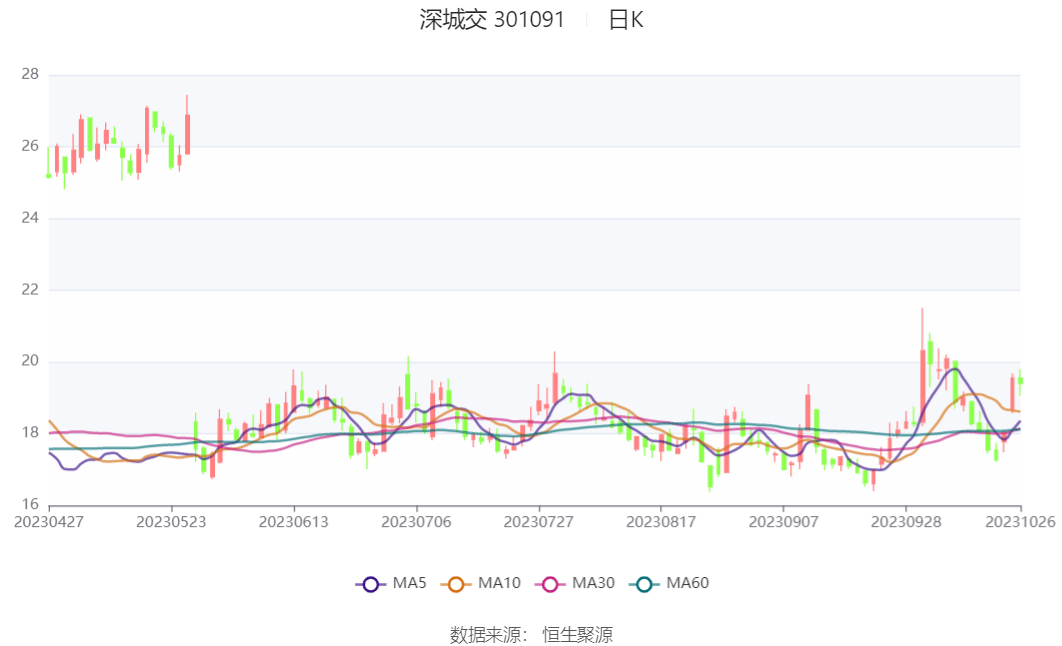Image resolution: width=1062 pixels, height=646 pixels.
Task: Select the 日K chart type label
Action: pos(626,20)
